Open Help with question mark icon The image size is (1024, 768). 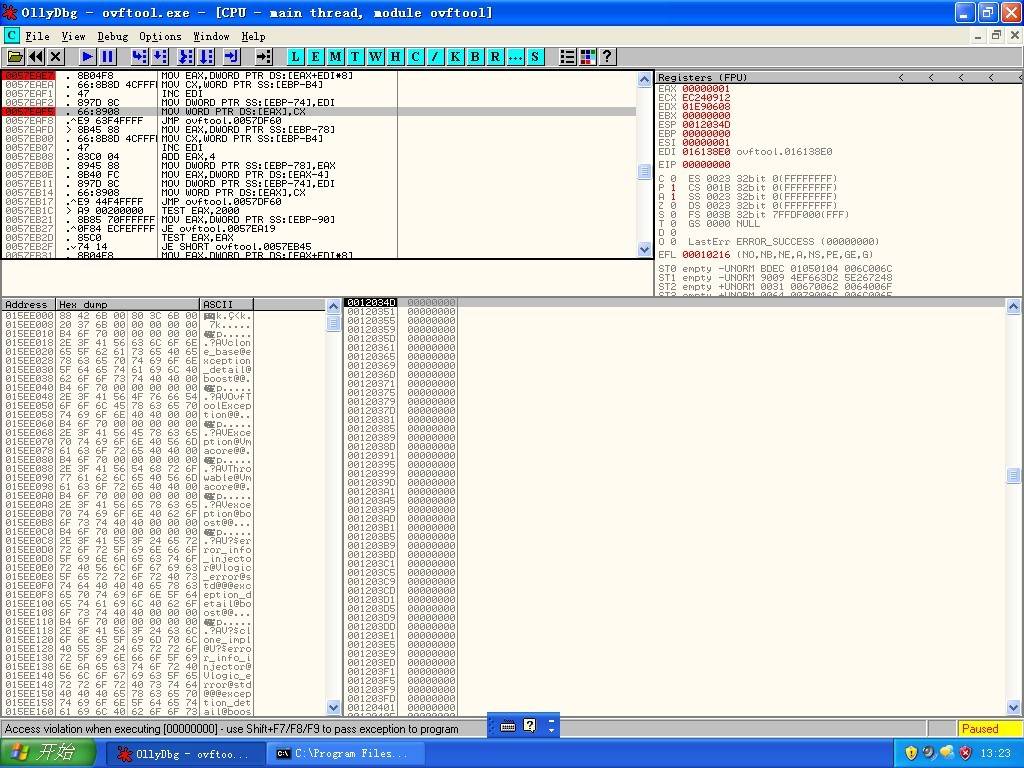click(607, 57)
